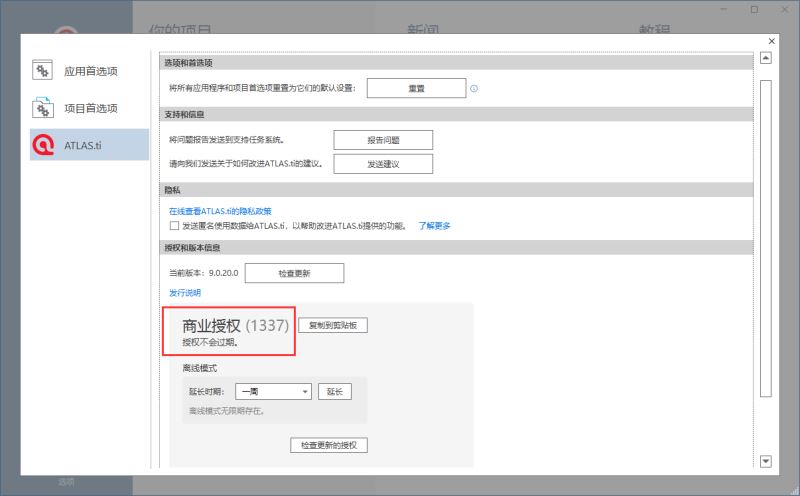Click the scrollbar up arrow
The image size is (800, 496).
coord(766,58)
